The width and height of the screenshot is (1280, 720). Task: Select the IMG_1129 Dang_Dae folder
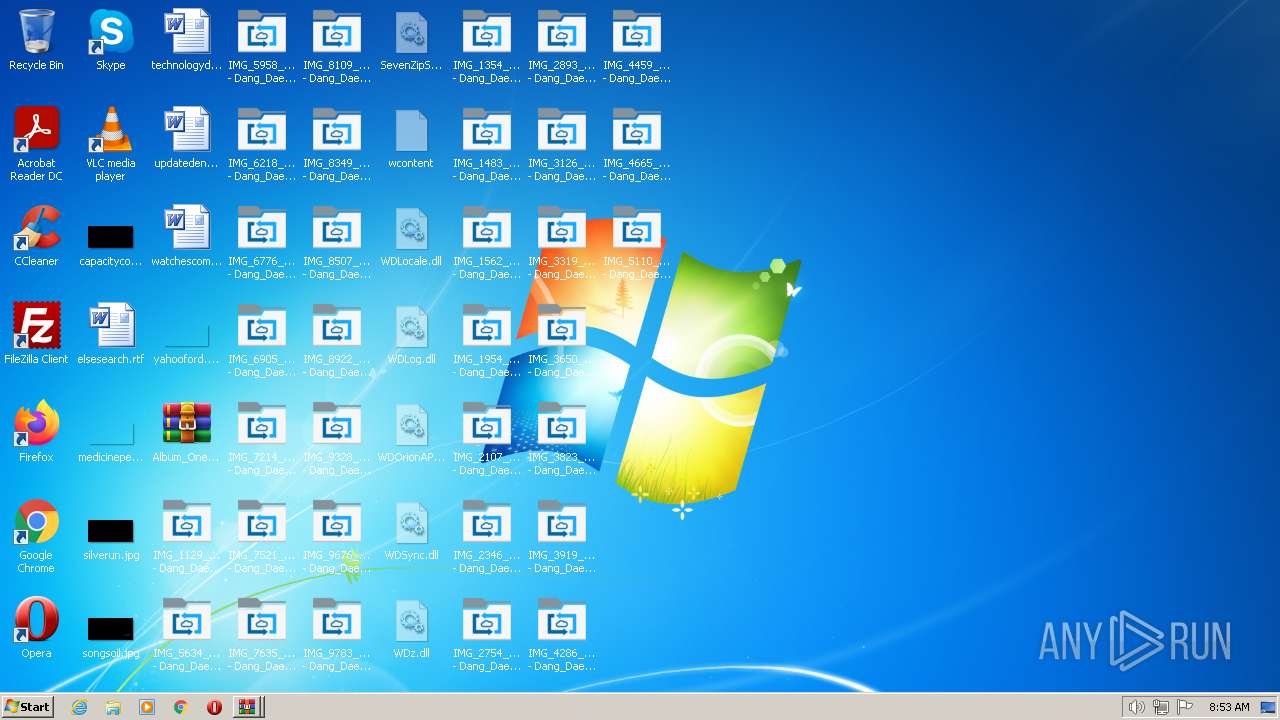pyautogui.click(x=186, y=536)
